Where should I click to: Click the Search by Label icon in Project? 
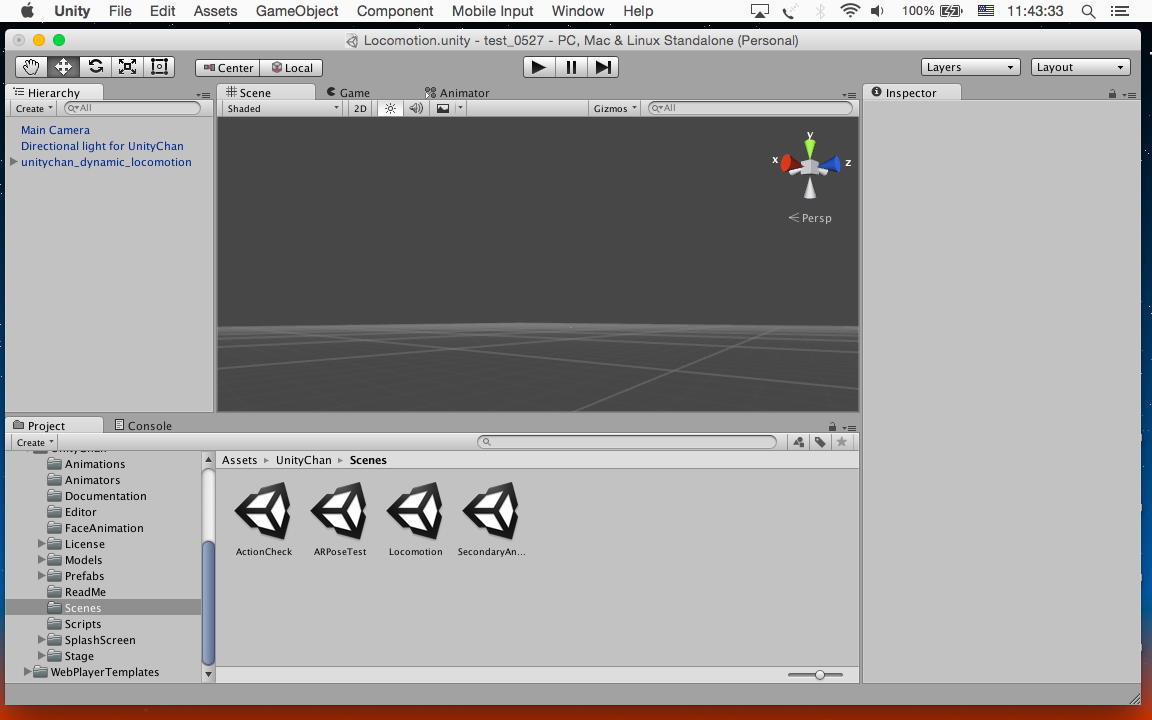coord(820,442)
